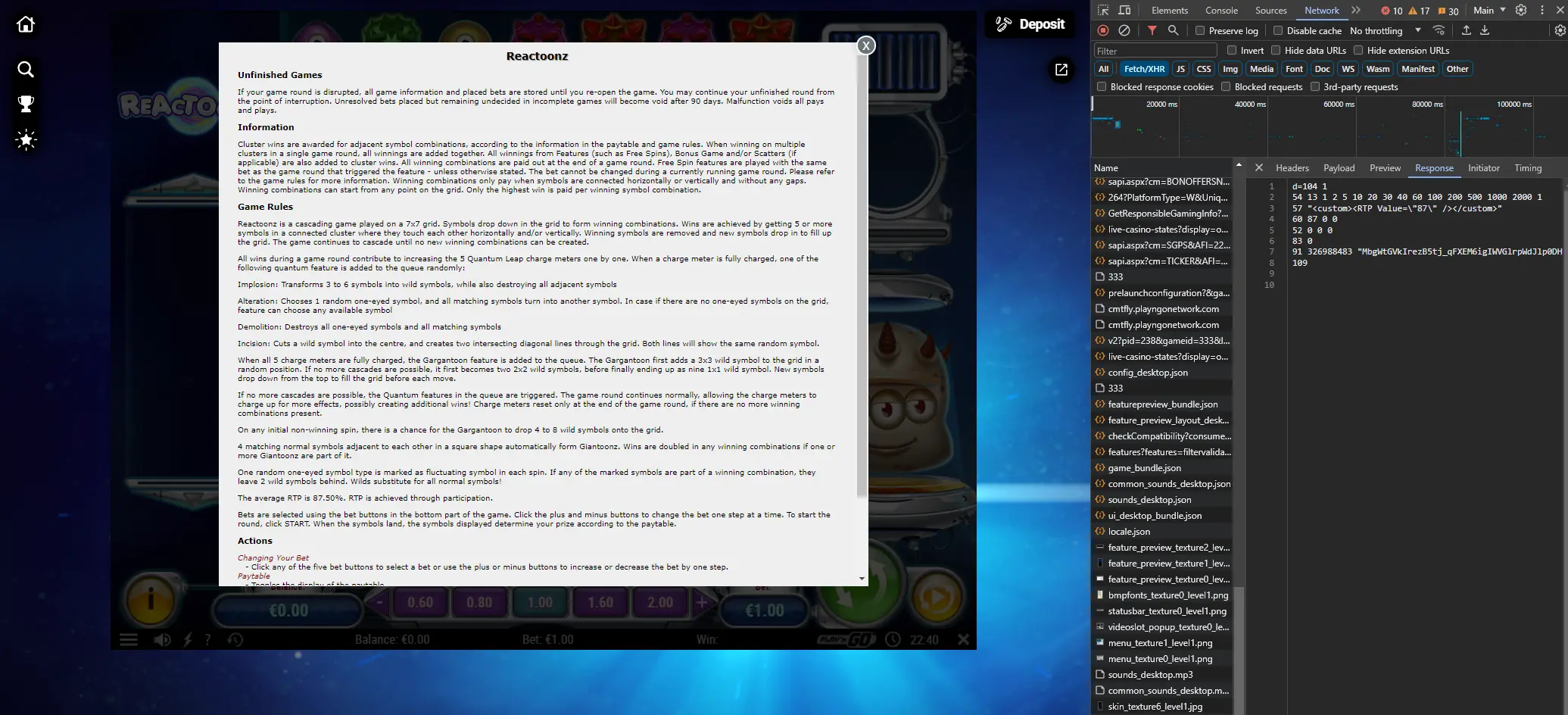Select the 1.60 bet button

(600, 603)
